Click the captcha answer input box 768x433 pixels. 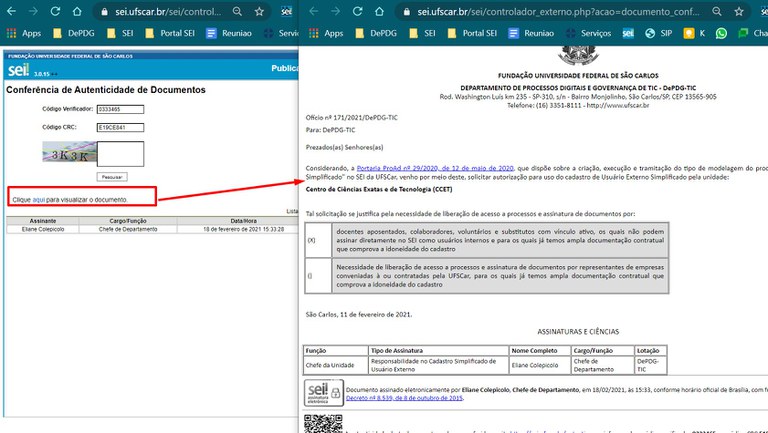pyautogui.click(x=120, y=154)
